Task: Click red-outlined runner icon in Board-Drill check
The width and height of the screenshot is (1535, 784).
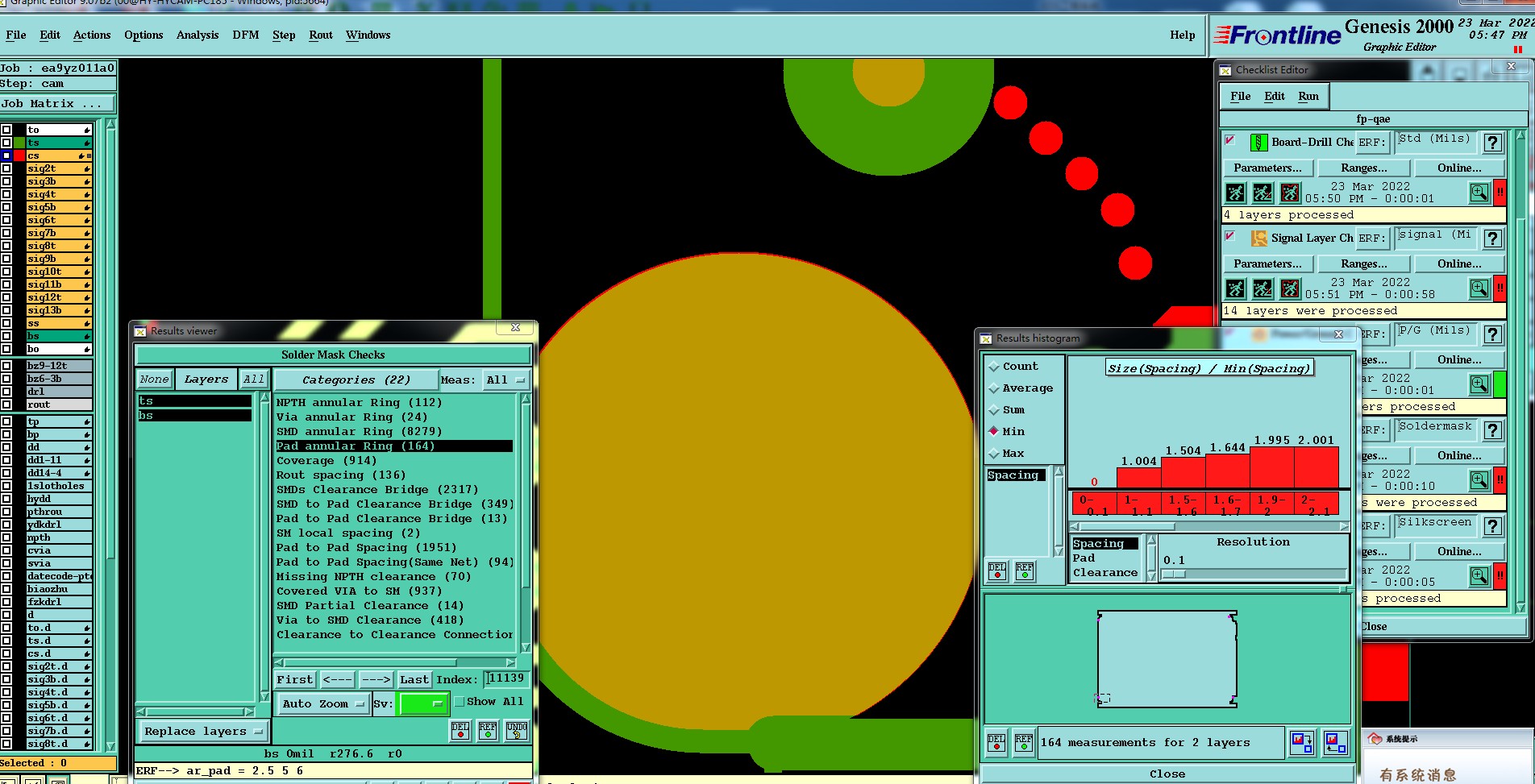Action: point(1291,193)
